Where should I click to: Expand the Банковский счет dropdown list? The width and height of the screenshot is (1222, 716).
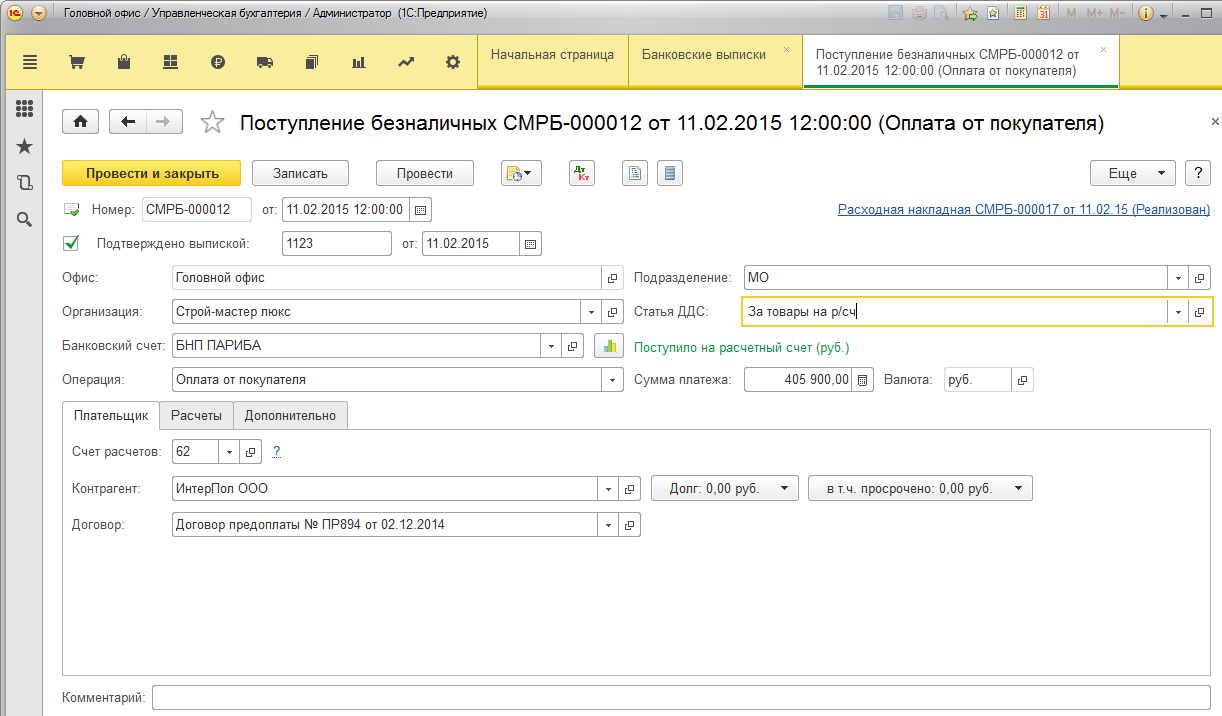551,346
